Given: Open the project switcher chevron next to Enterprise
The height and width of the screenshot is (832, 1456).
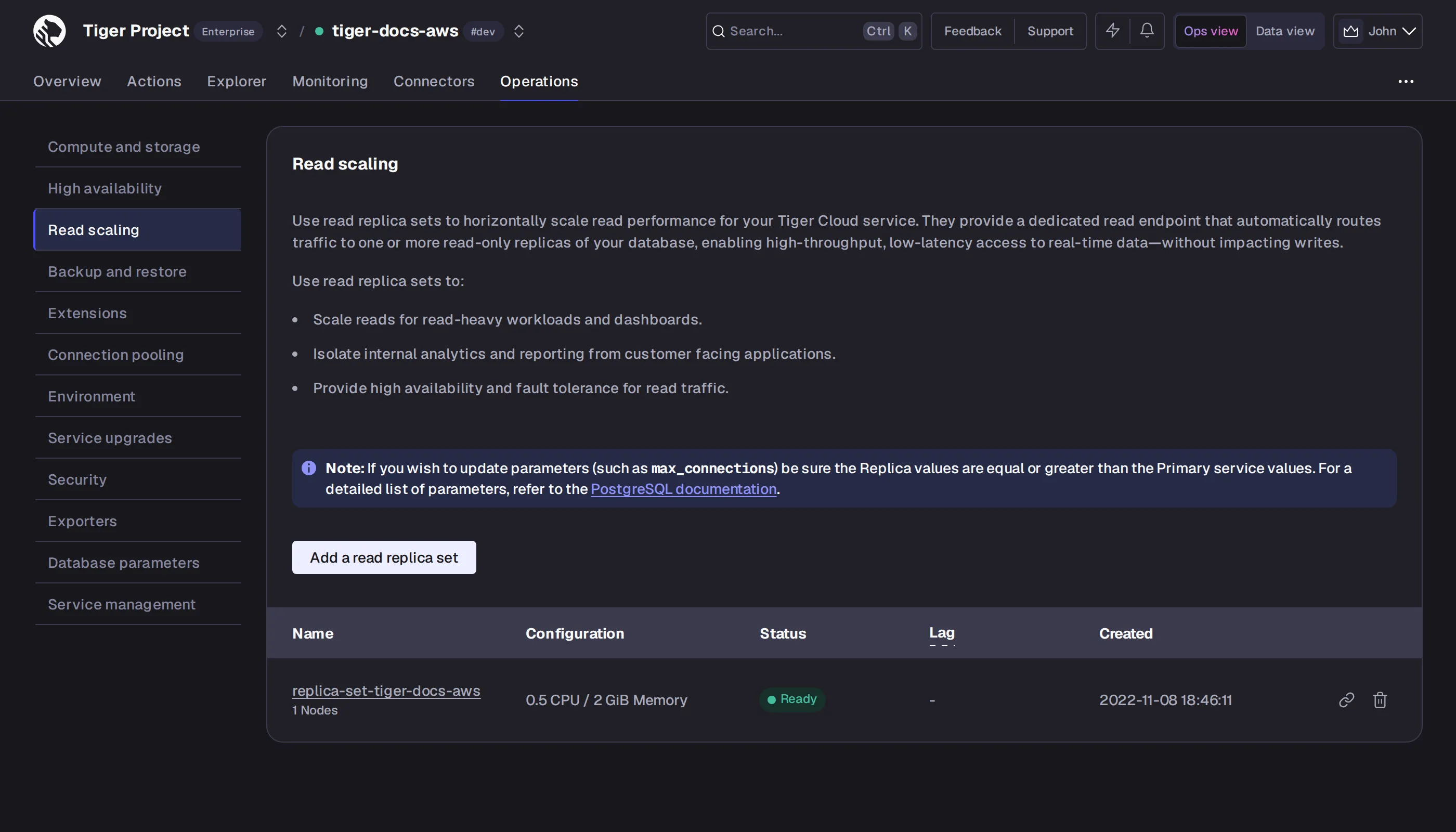Looking at the screenshot, I should tap(281, 31).
